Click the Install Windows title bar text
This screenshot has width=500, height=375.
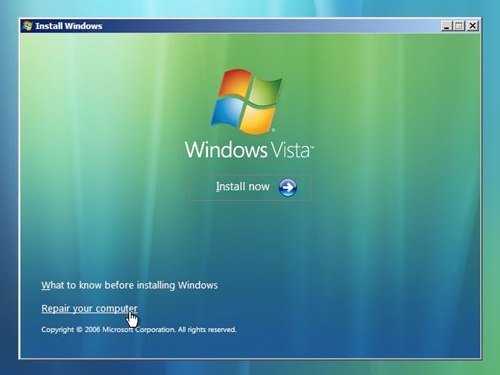pyautogui.click(x=69, y=26)
